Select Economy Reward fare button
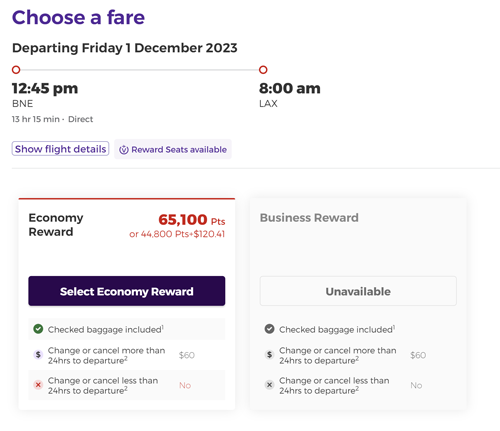 (127, 291)
